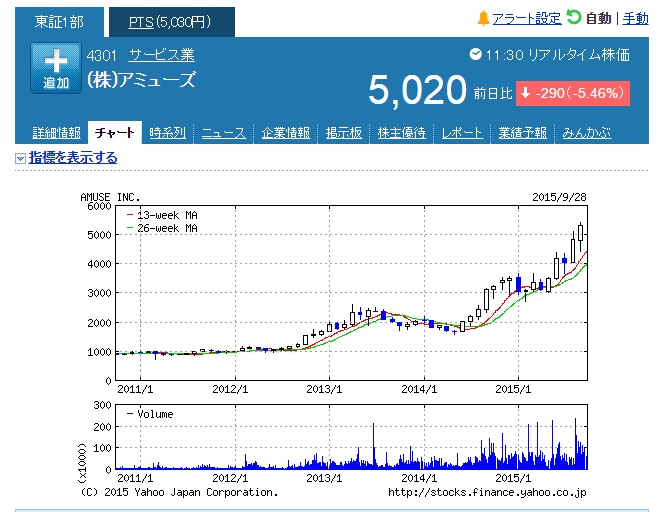
Task: Open the 詳細情報 tab
Action: 57,133
